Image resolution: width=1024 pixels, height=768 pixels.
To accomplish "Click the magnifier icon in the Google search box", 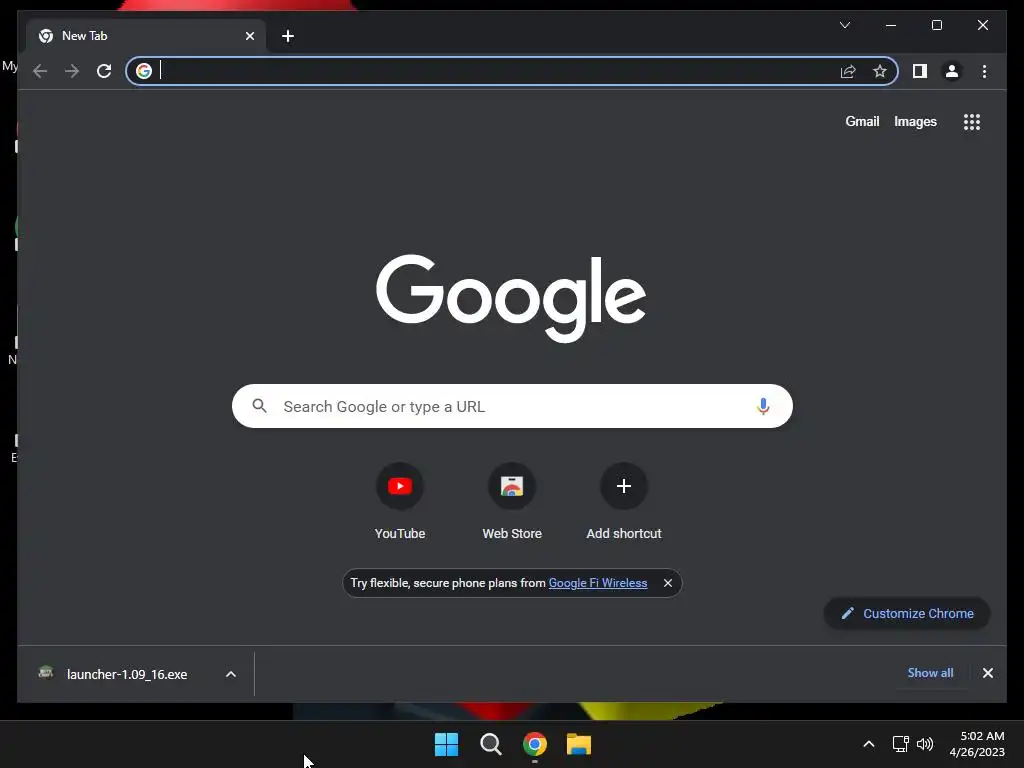I will (x=259, y=406).
